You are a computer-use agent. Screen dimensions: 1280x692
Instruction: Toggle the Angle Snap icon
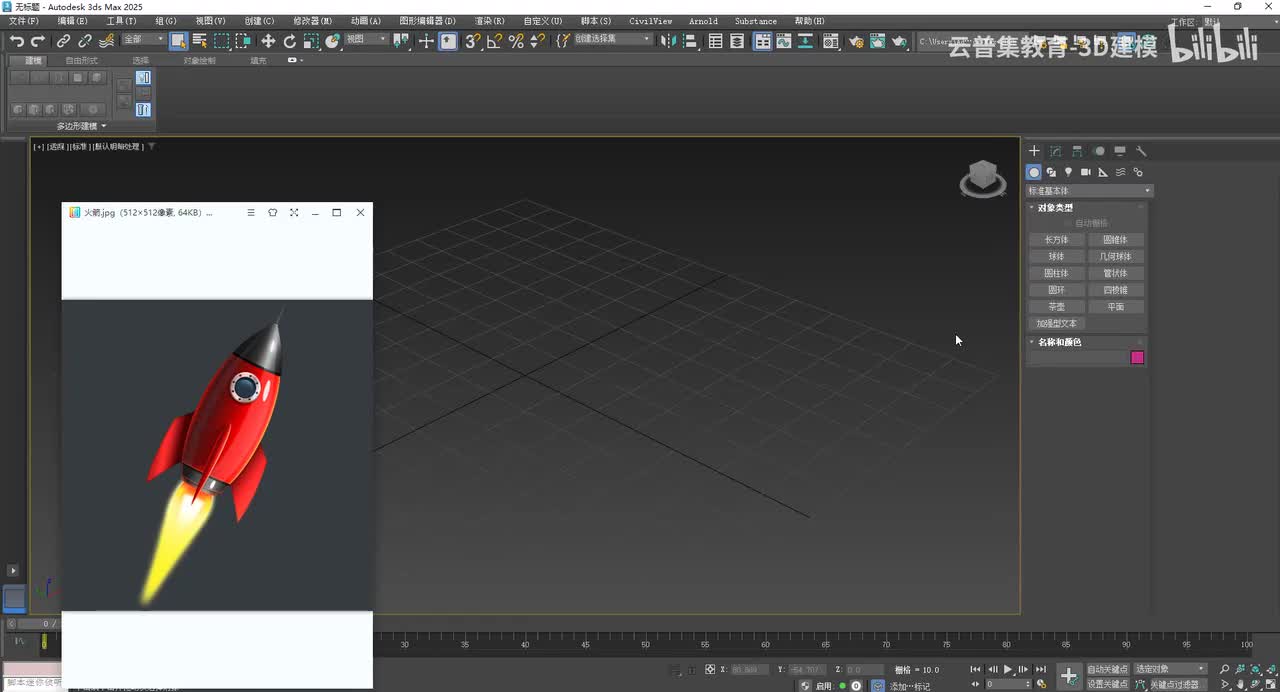pos(494,41)
